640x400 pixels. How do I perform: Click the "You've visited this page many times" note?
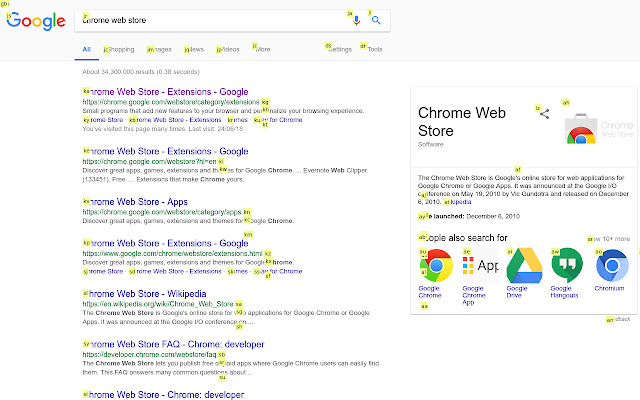(x=162, y=129)
